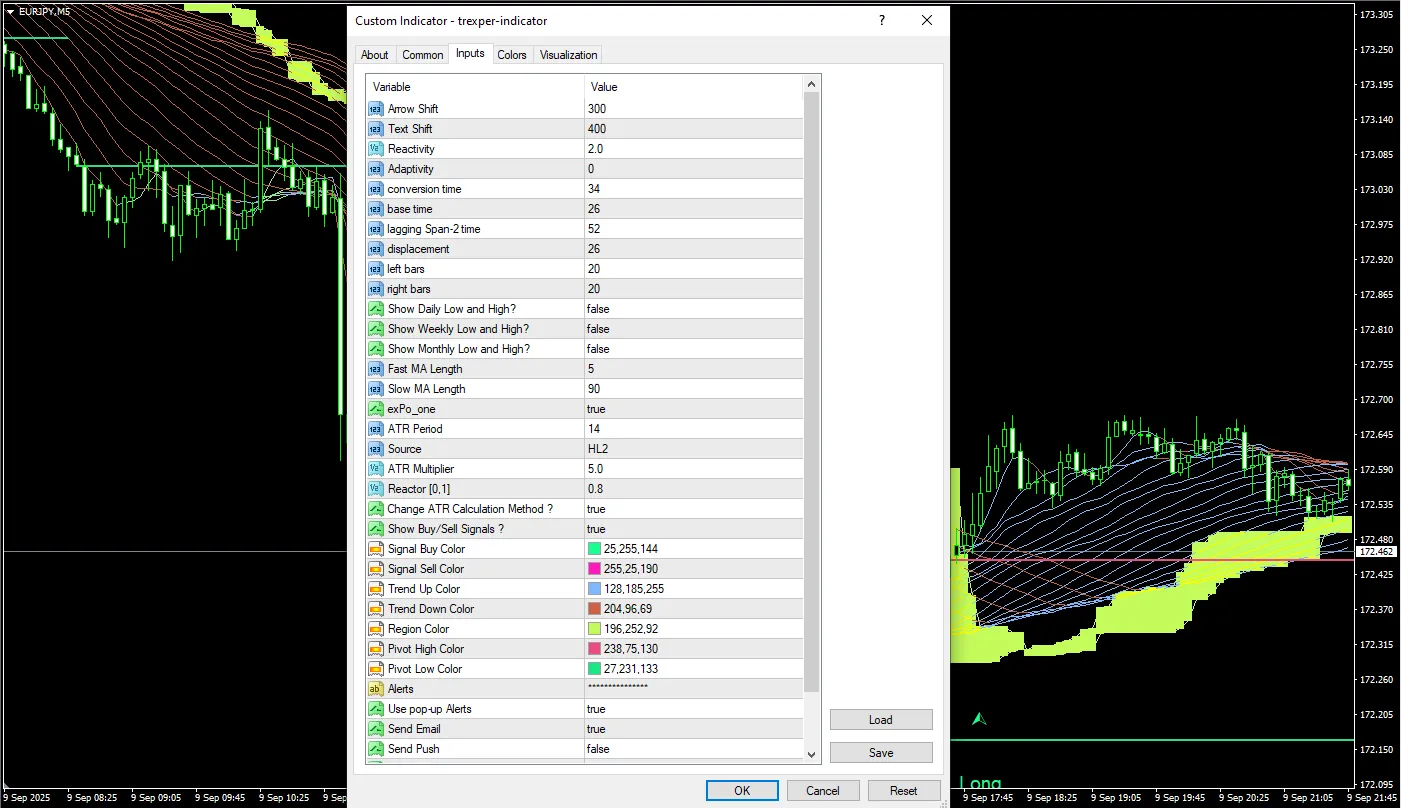Click the Signal Sell Color pink swatch
The image size is (1401, 808).
click(x=595, y=569)
